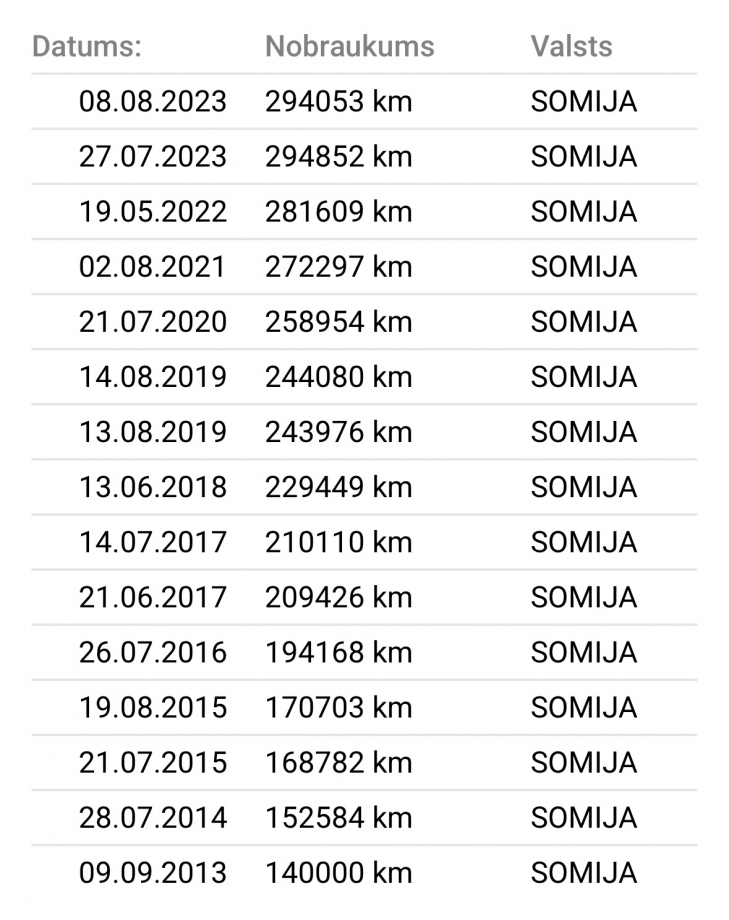The width and height of the screenshot is (729, 920).
Task: Click the 14.07.2017 entry
Action: click(153, 542)
